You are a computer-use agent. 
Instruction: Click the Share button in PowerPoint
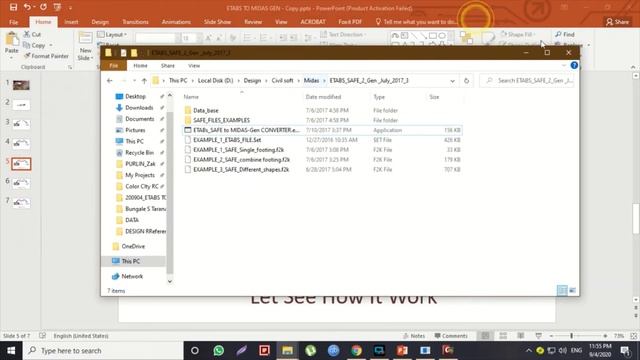tap(617, 22)
